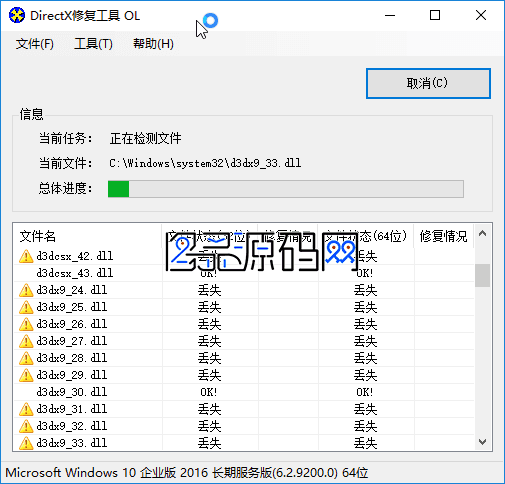Open the 工具(T) menu
Viewport: 505px width, 484px height.
tap(93, 44)
